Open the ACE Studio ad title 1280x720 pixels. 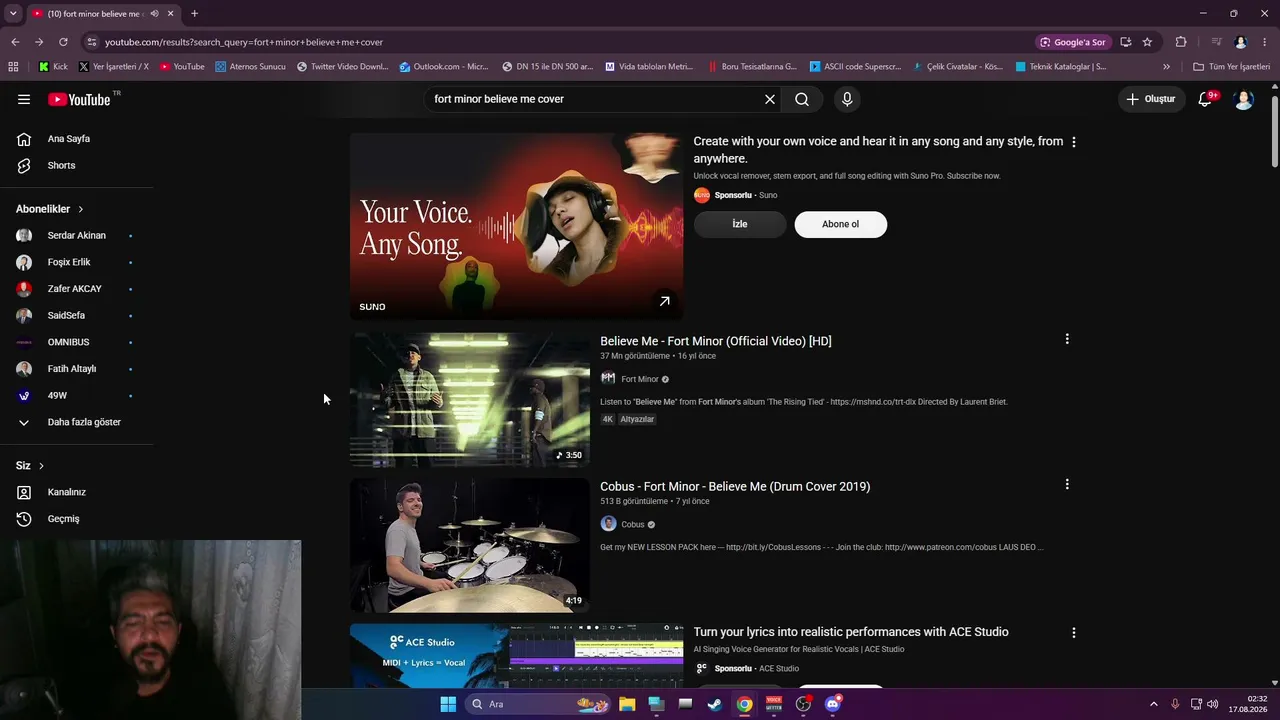[x=851, y=632]
